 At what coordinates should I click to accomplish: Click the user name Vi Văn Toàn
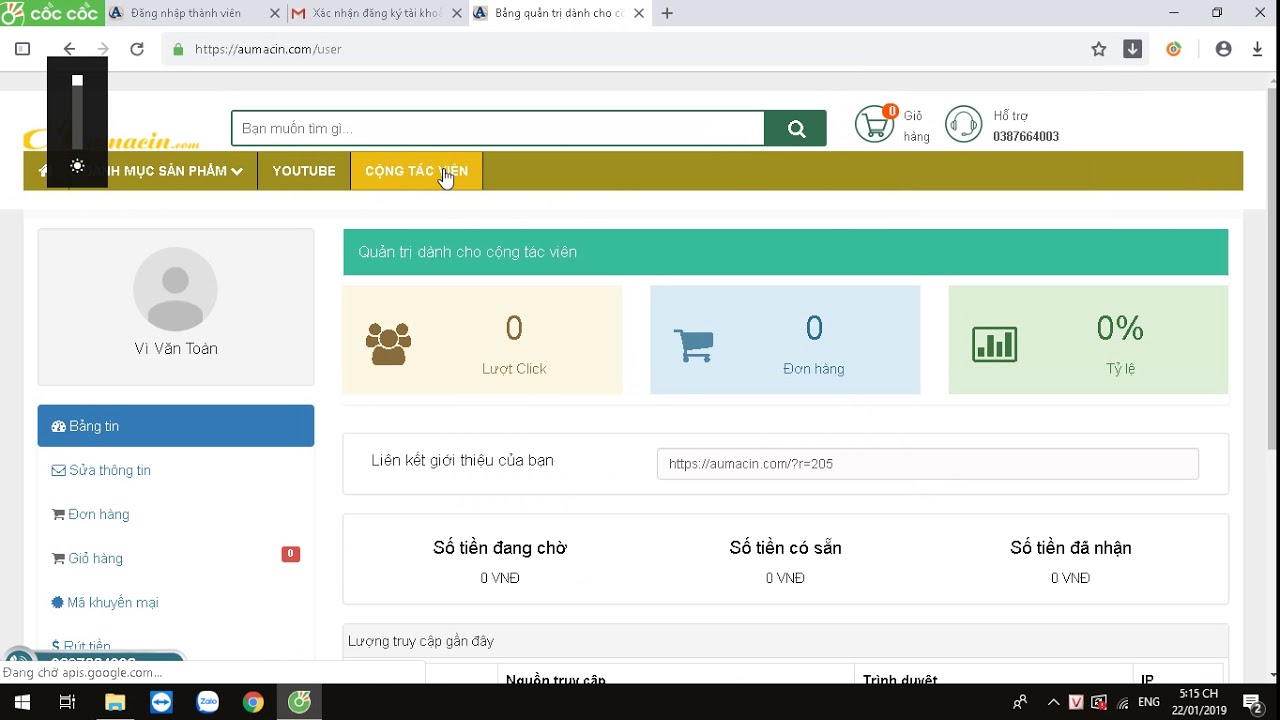[x=176, y=348]
